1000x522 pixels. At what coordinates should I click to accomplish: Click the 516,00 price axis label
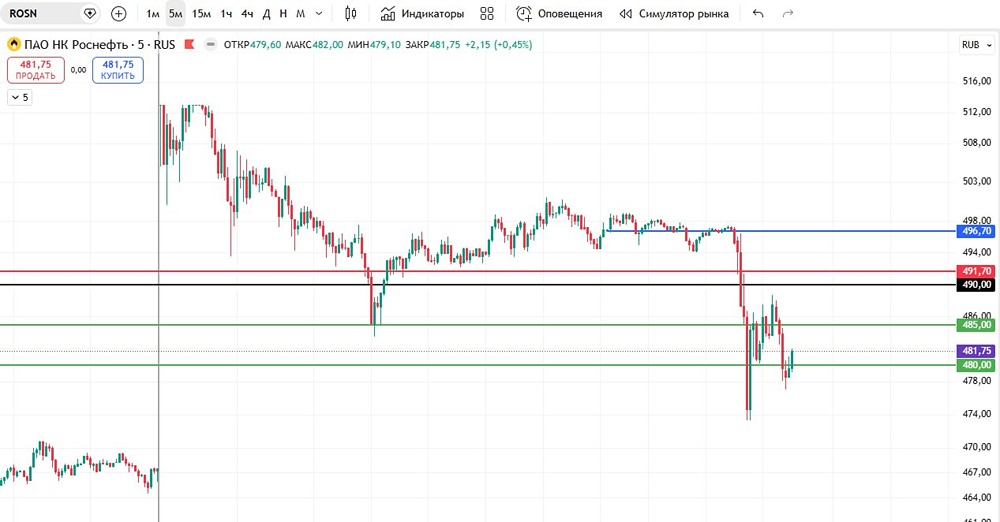click(x=976, y=81)
